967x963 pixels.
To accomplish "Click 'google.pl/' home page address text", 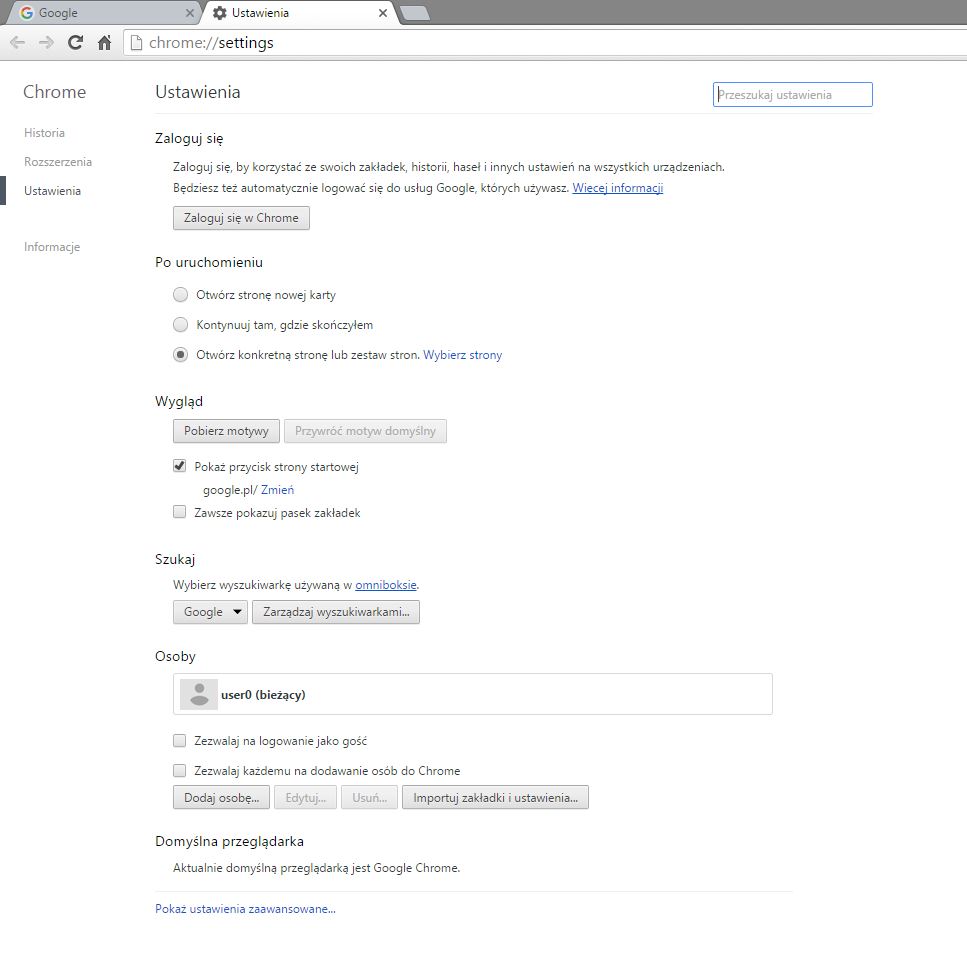I will (230, 490).
